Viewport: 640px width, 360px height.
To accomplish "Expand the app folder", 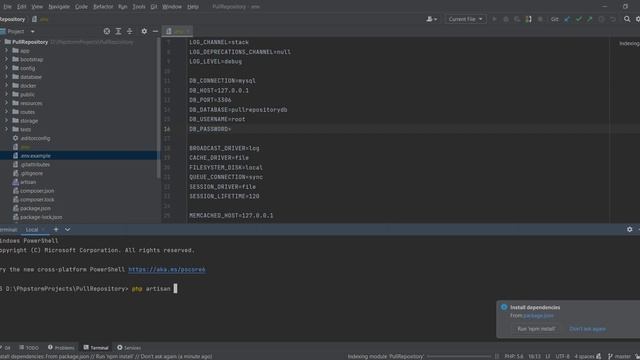I will pyautogui.click(x=6, y=51).
